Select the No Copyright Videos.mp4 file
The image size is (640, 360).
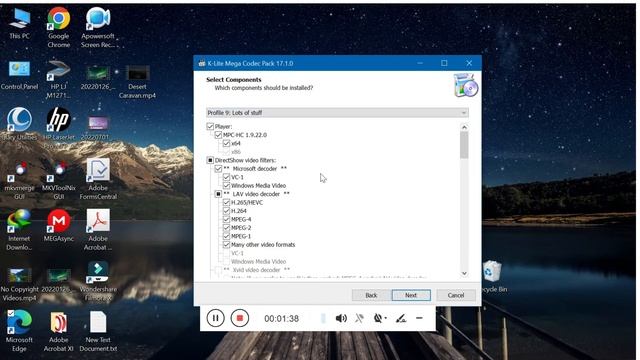[x=19, y=285]
